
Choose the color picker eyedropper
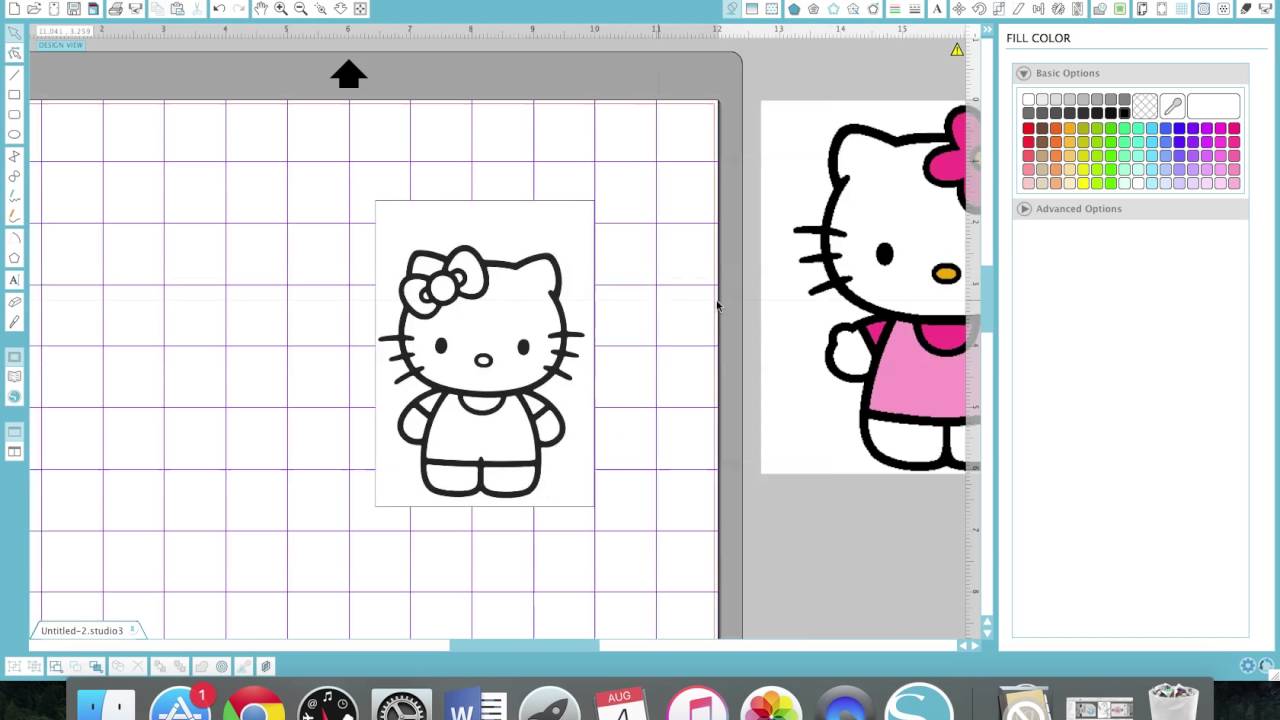(1173, 105)
